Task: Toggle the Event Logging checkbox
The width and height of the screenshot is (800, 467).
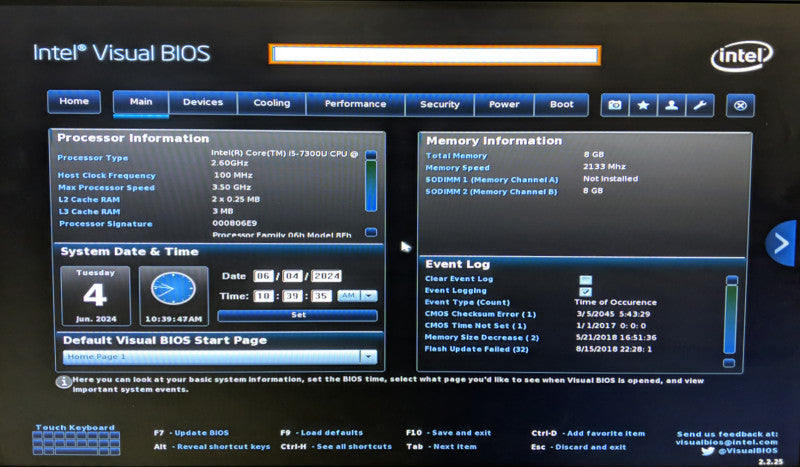Action: (x=586, y=291)
